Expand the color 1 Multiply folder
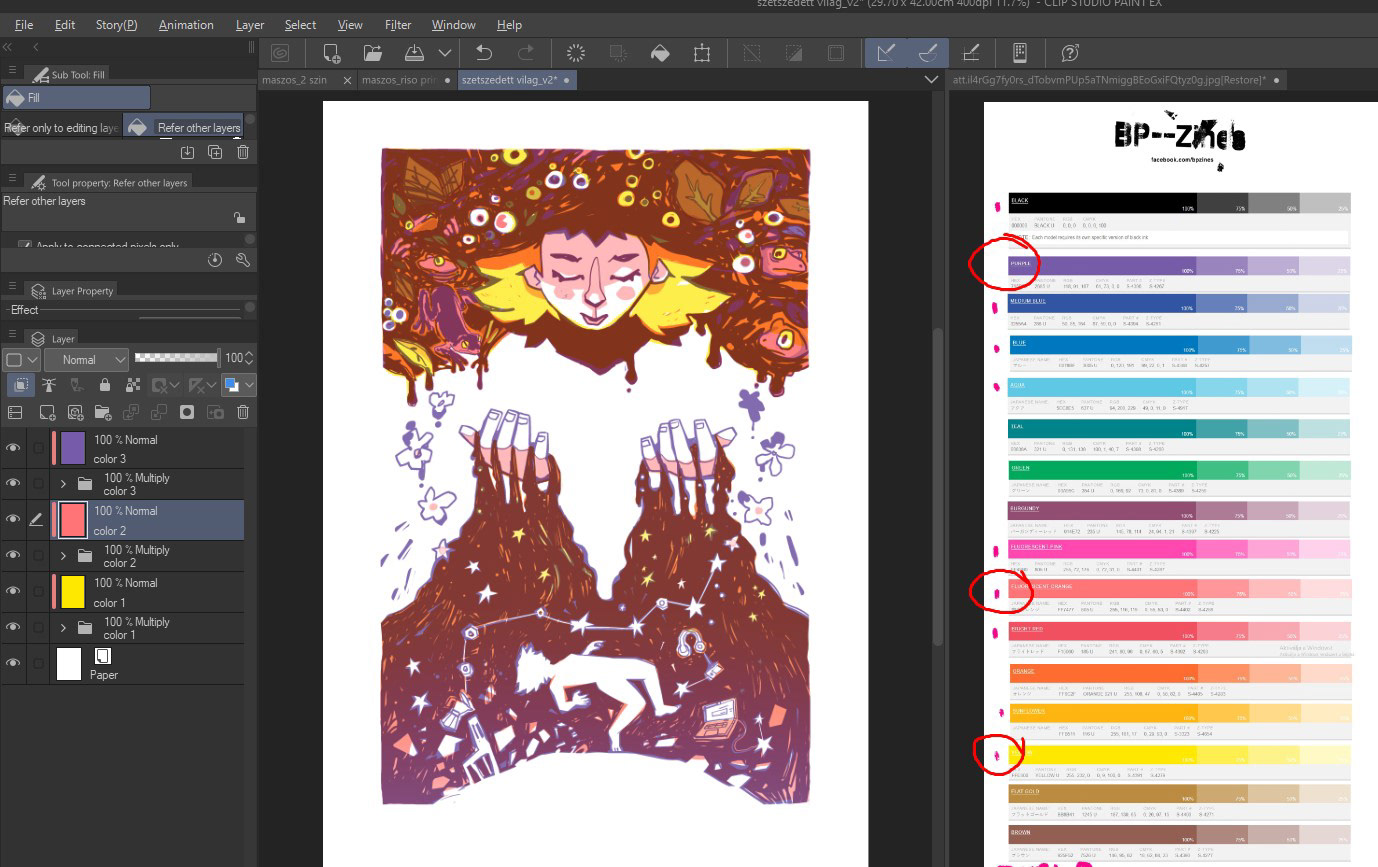This screenshot has width=1378, height=867. 64,628
